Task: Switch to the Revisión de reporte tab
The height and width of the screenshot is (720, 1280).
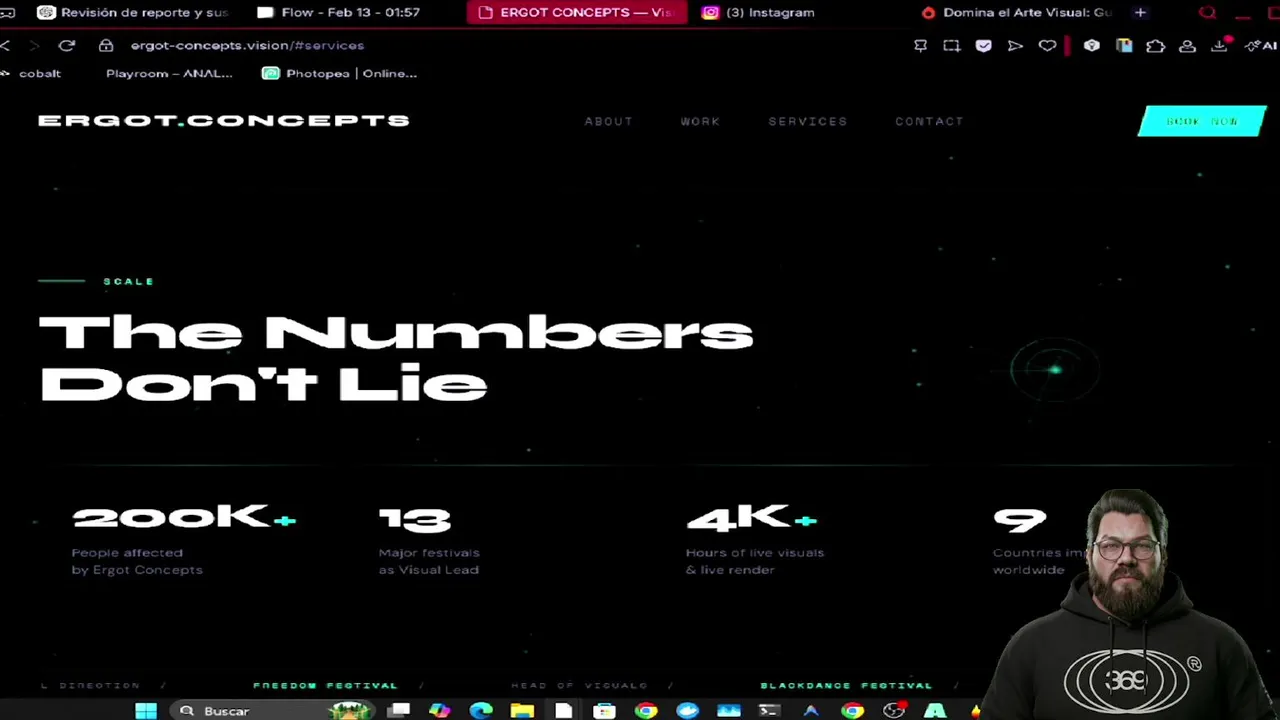Action: (x=133, y=13)
